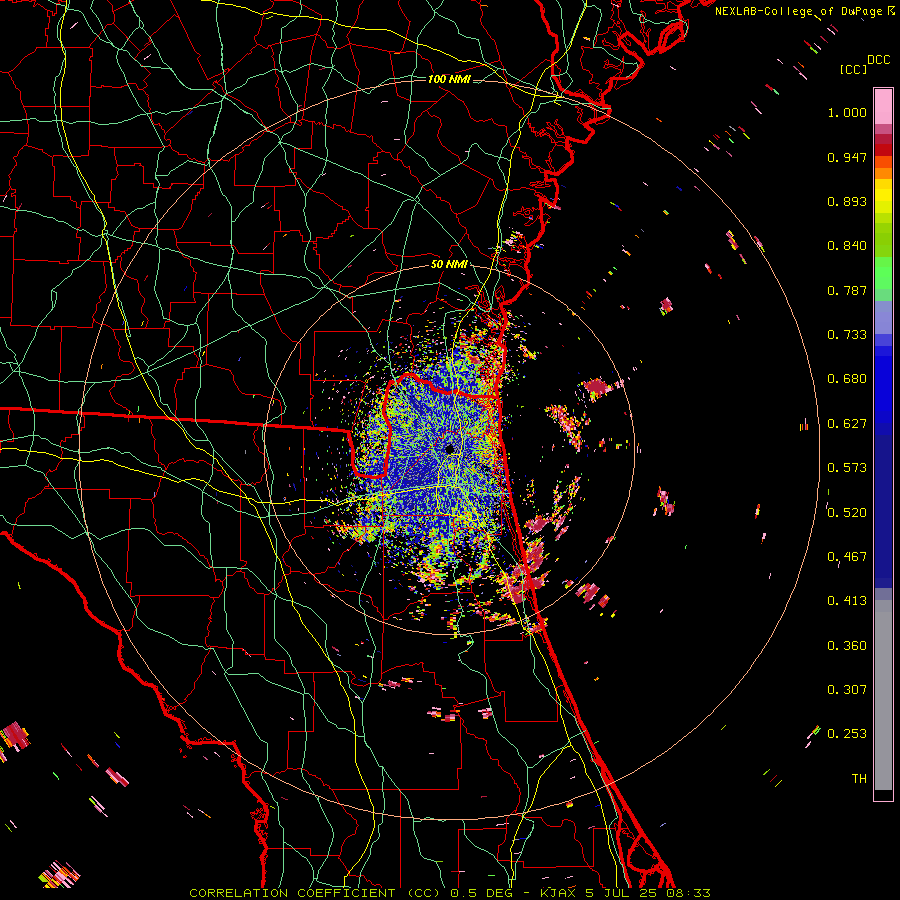This screenshot has width=900, height=900.
Task: Click the black KJAX radar site dot
Action: (450, 449)
